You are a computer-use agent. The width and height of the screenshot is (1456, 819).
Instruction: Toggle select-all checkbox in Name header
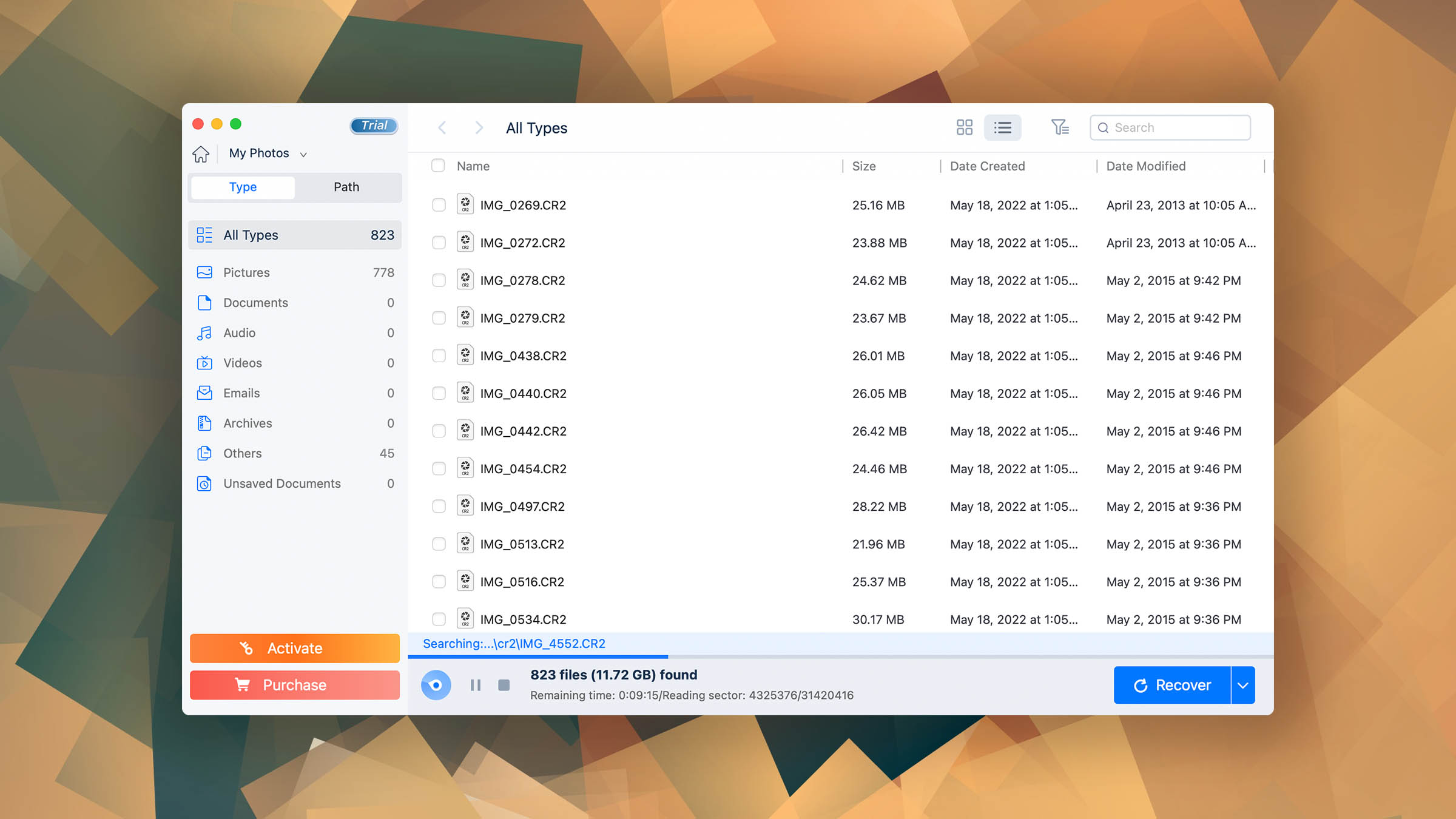[438, 166]
